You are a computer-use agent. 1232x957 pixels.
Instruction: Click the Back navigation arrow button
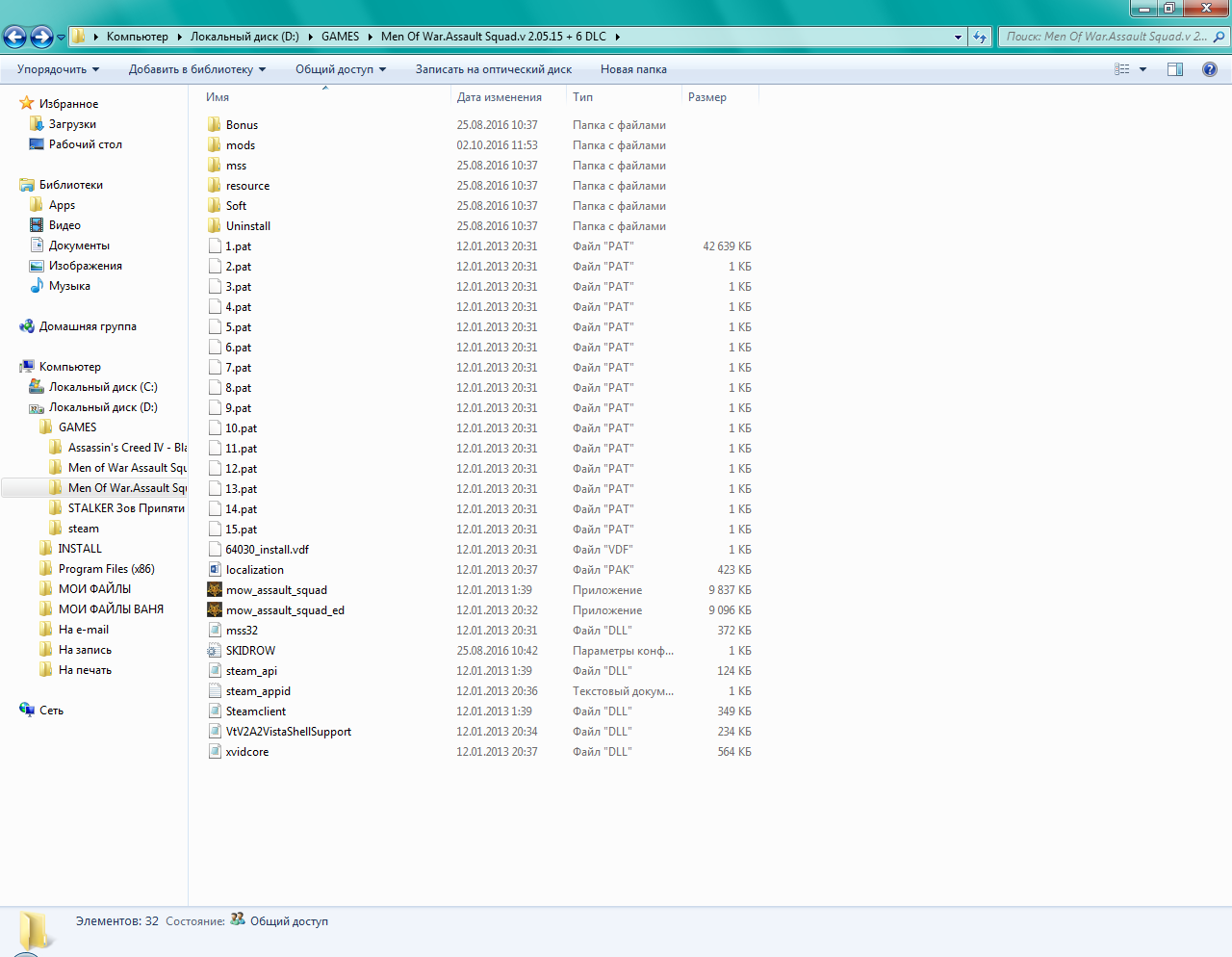tap(14, 37)
